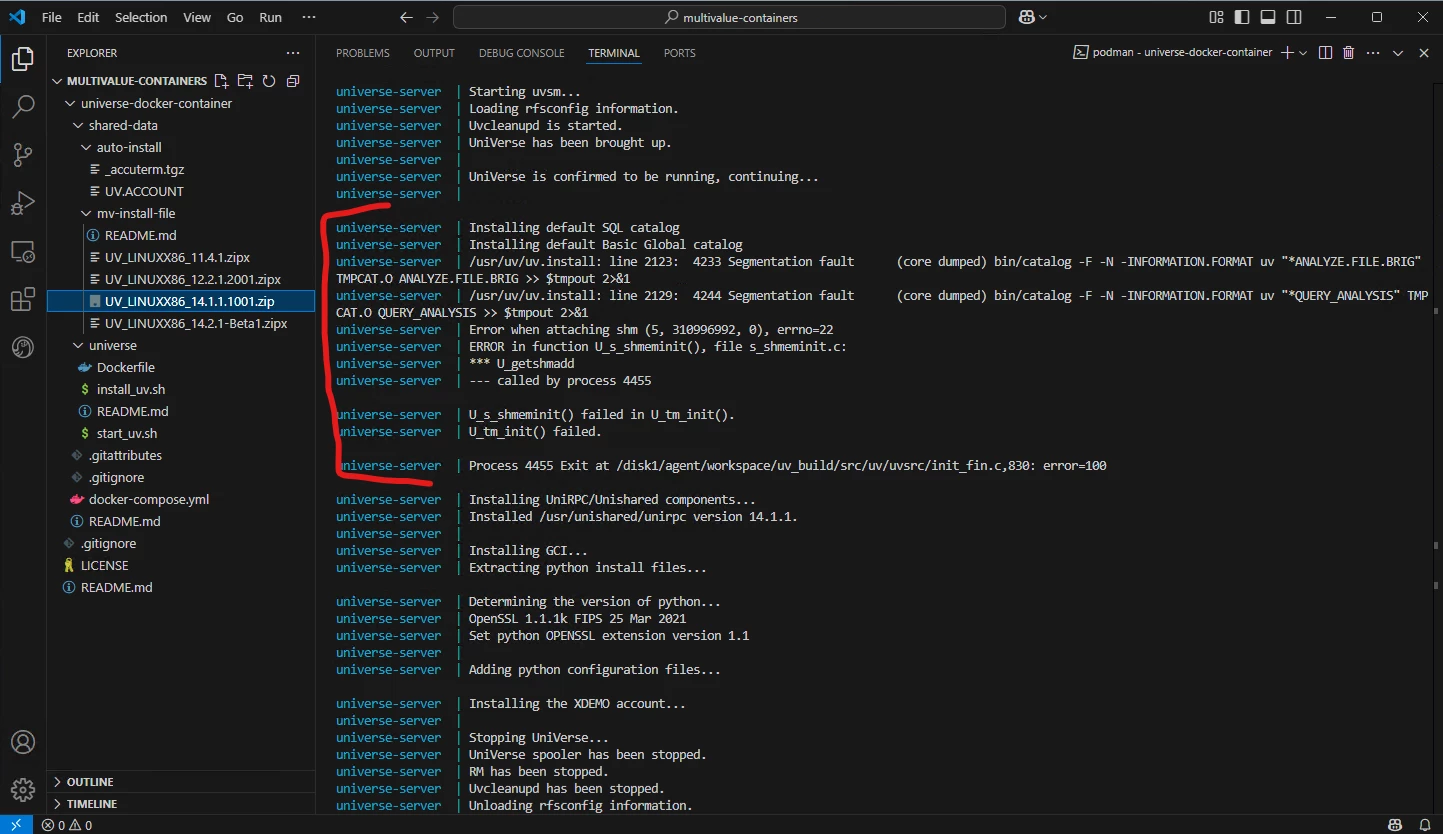
Task: Open the Extensions view
Action: 22,299
